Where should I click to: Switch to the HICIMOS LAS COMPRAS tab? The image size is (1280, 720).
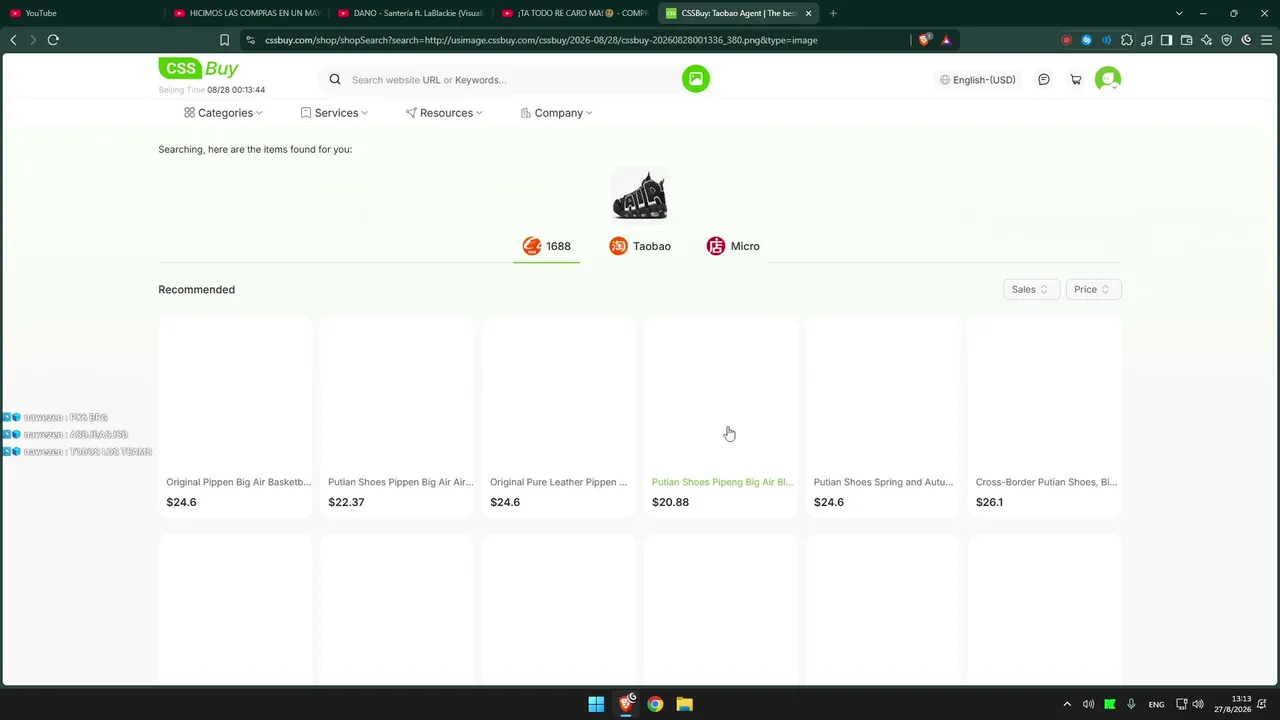tap(246, 13)
